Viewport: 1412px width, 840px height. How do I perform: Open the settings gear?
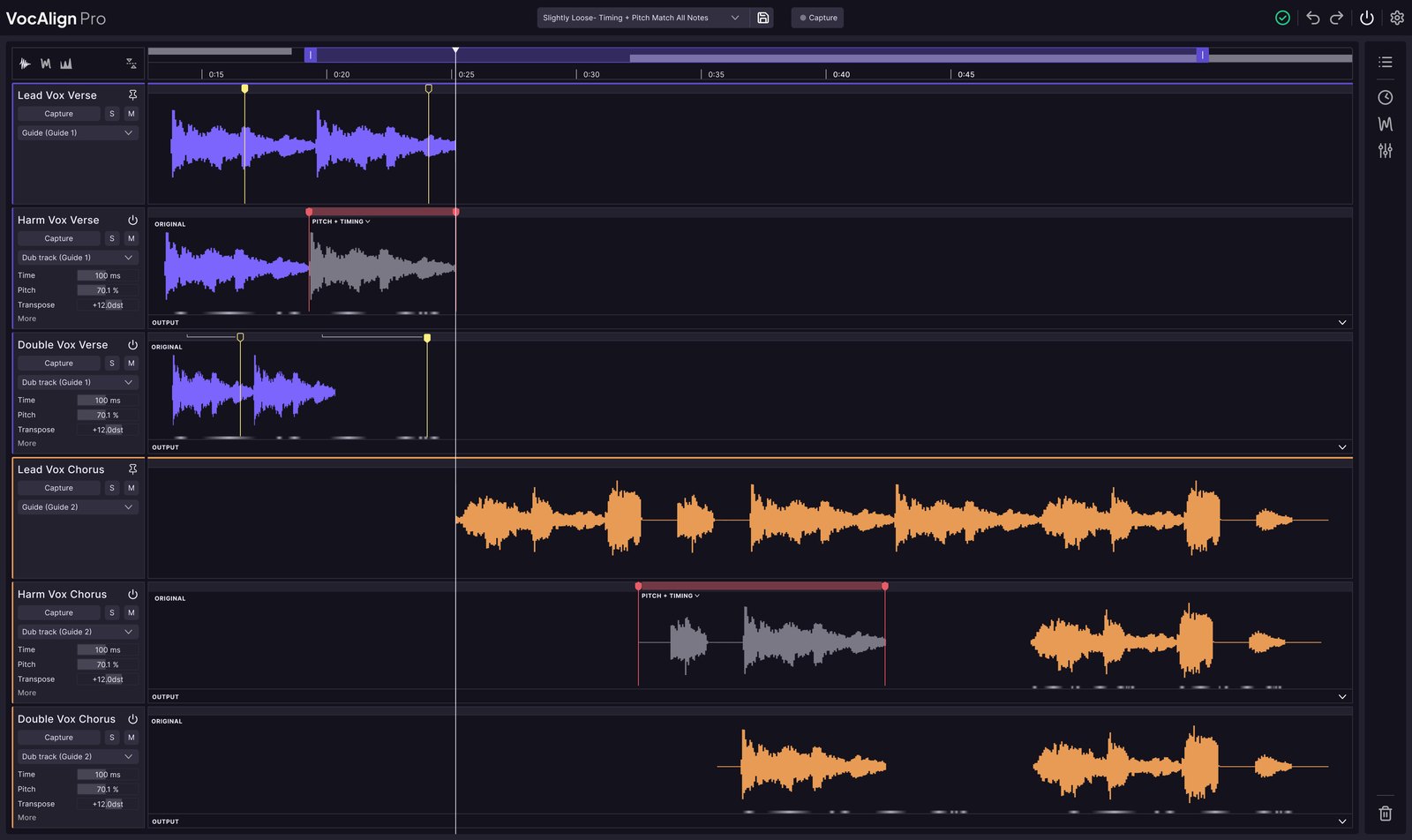pos(1397,18)
